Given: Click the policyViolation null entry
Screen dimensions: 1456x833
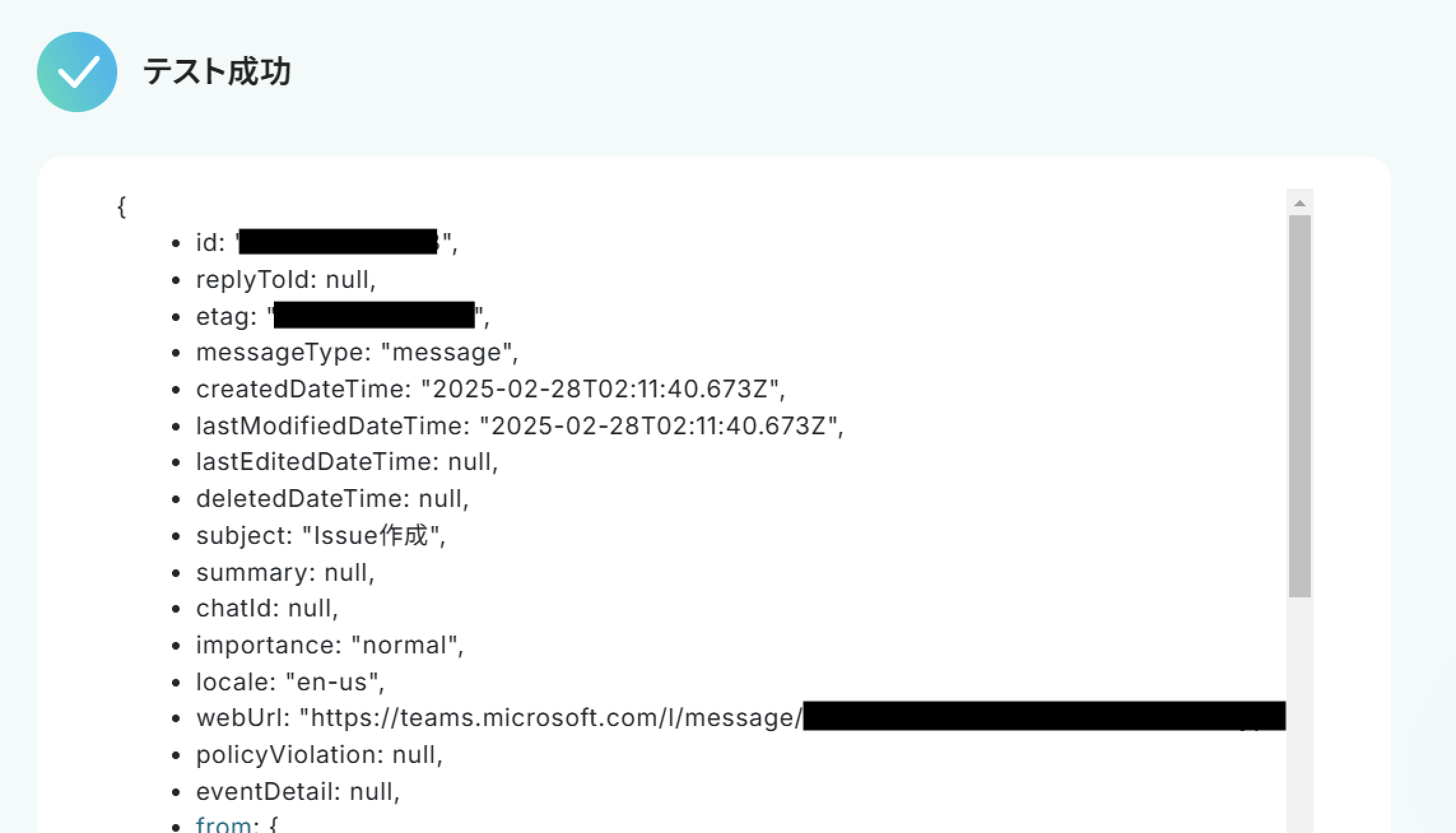Looking at the screenshot, I should [x=319, y=755].
